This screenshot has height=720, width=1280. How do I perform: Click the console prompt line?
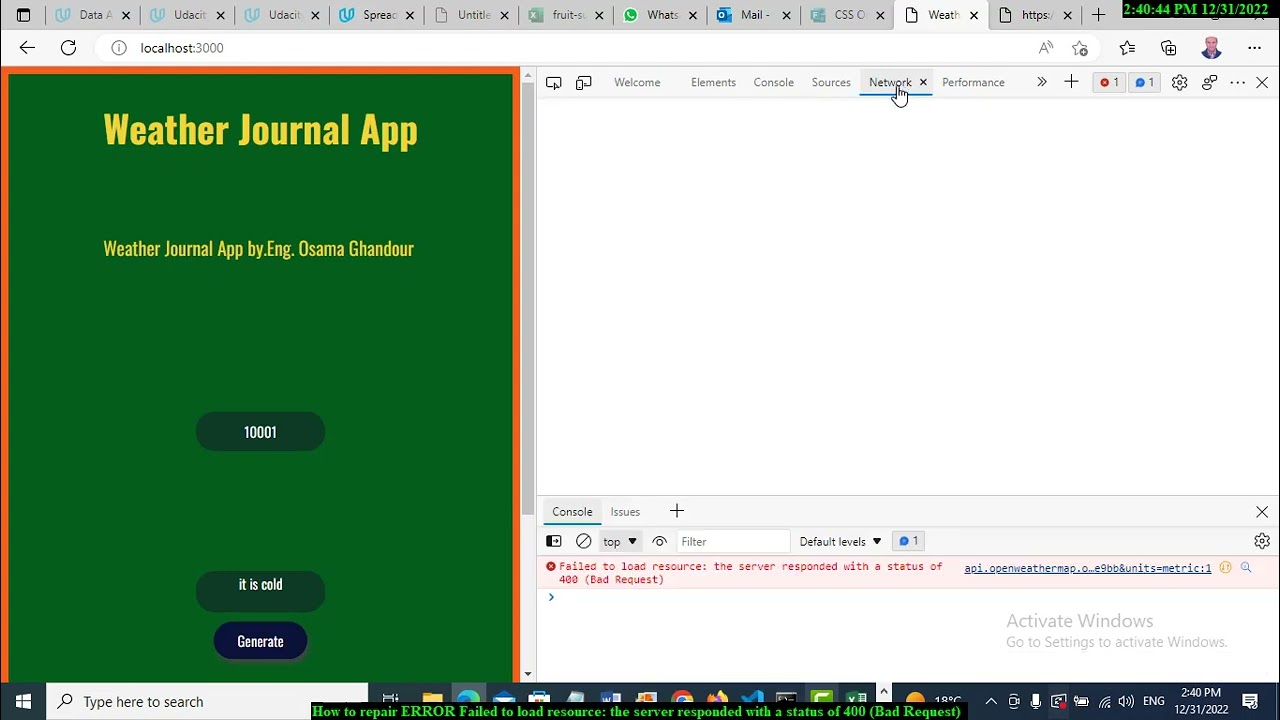pos(910,598)
